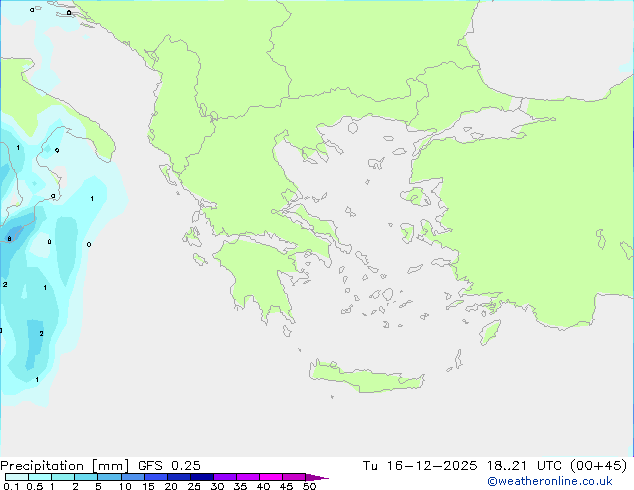Click the '20' legend scale label
634x490 pixels.
click(x=171, y=486)
